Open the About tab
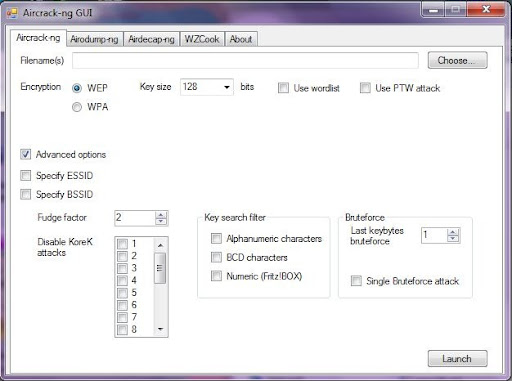The height and width of the screenshot is (381, 512). coord(241,39)
